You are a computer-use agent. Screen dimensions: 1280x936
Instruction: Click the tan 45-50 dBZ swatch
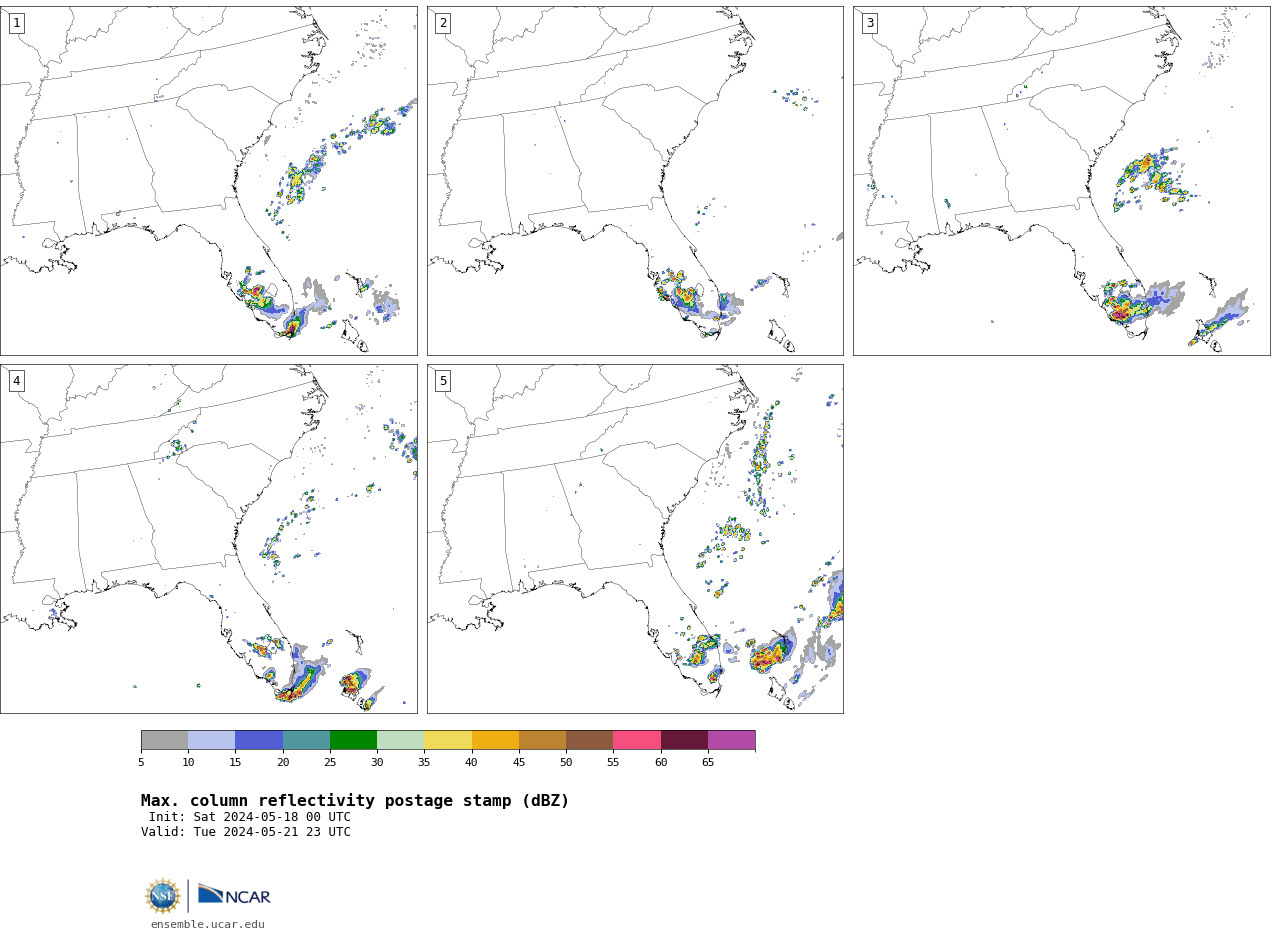click(x=542, y=740)
